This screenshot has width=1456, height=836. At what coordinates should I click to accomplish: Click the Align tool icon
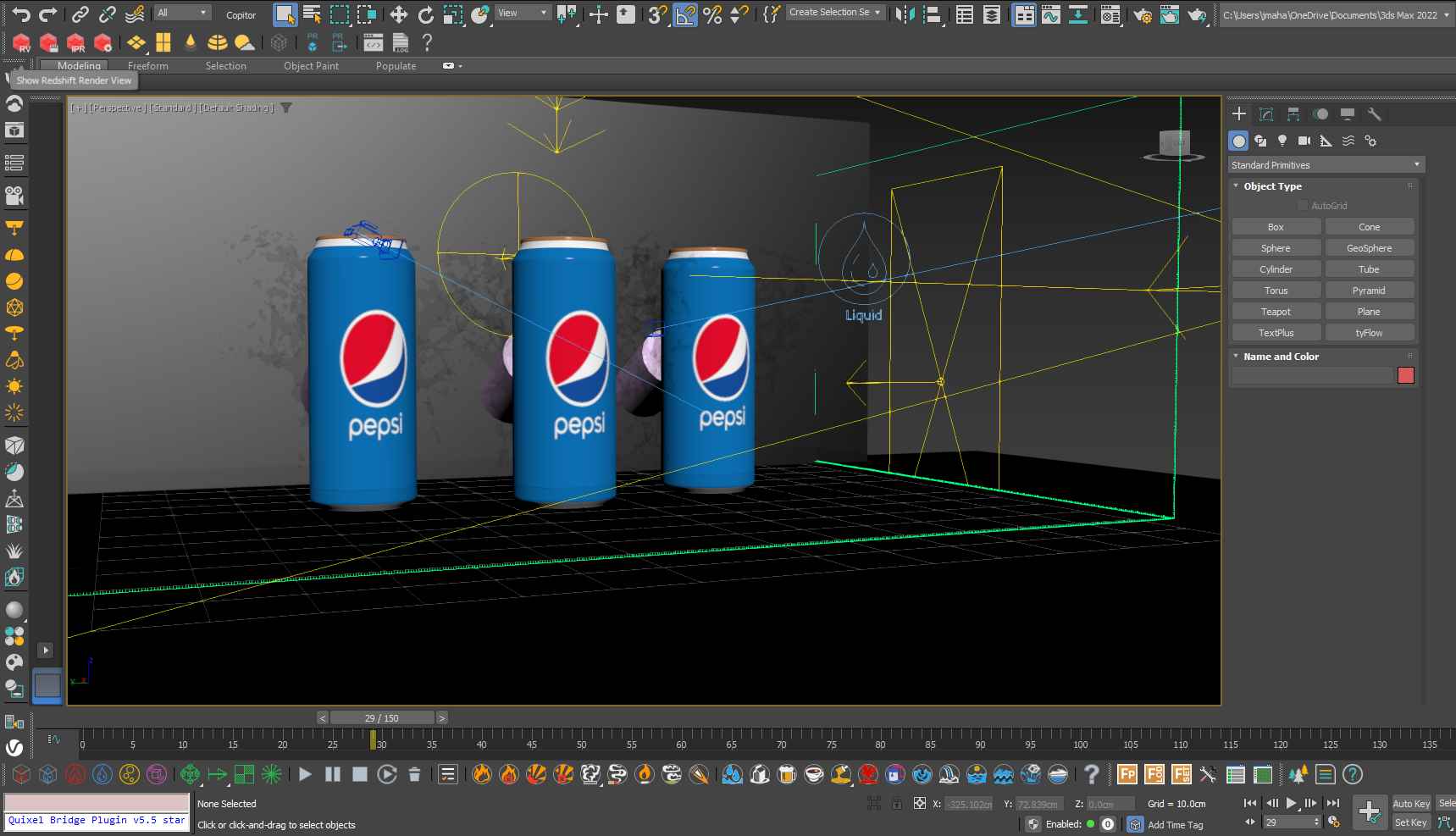[x=932, y=14]
